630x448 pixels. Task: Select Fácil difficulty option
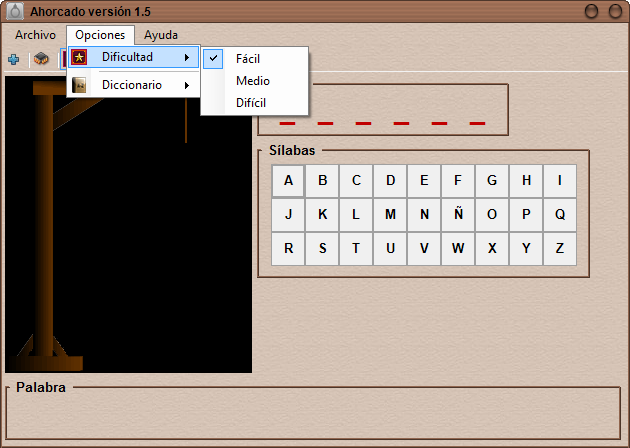point(248,59)
